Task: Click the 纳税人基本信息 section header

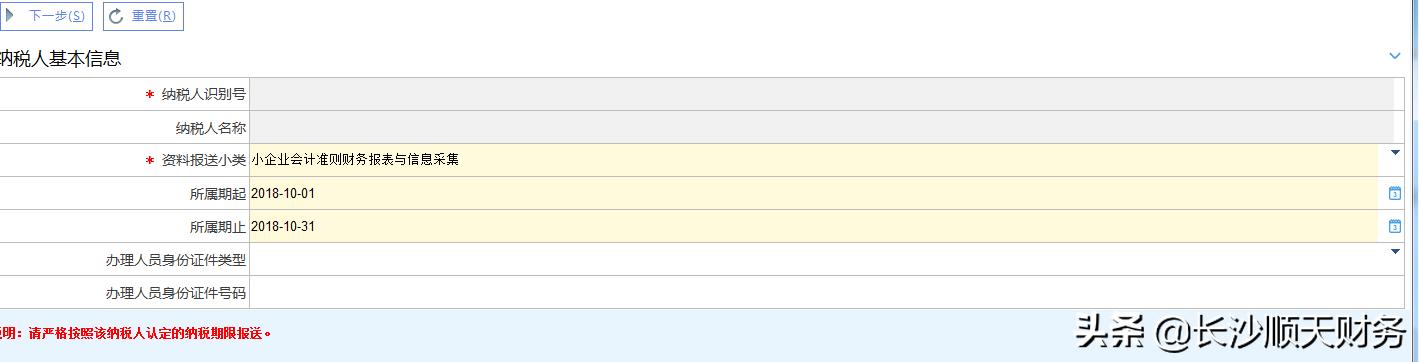Action: click(61, 59)
